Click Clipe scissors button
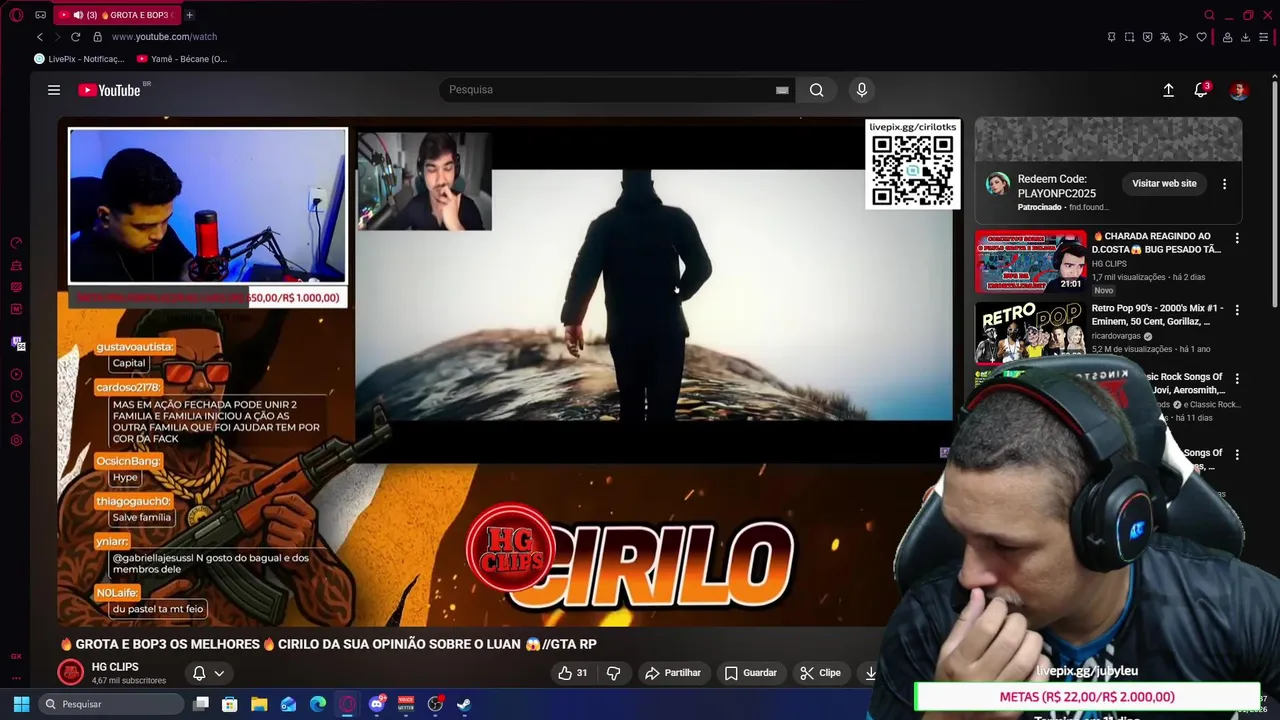The image size is (1280, 720). (x=821, y=673)
